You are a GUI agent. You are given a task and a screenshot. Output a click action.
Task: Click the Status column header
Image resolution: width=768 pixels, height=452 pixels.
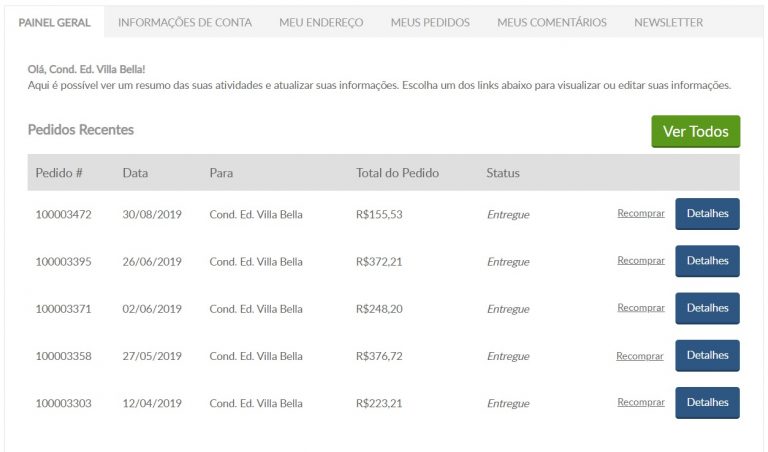503,173
